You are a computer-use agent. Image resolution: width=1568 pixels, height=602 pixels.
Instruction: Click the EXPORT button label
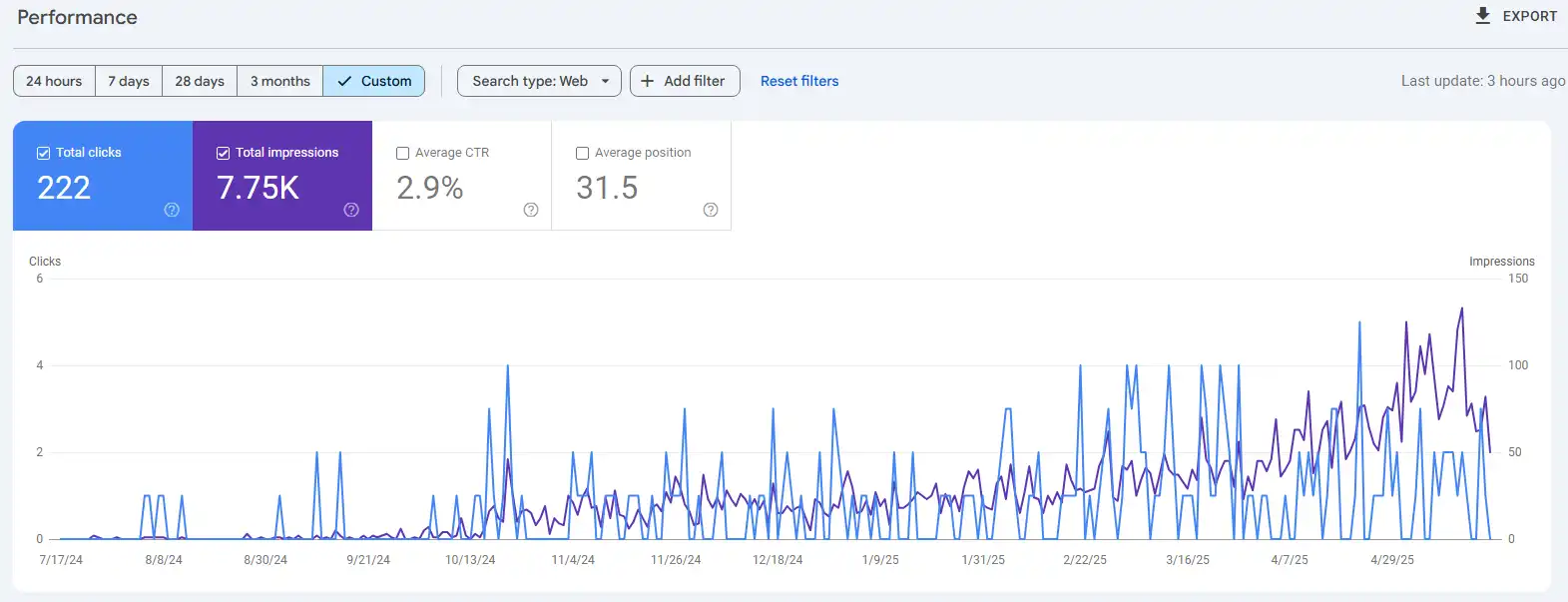click(1529, 16)
